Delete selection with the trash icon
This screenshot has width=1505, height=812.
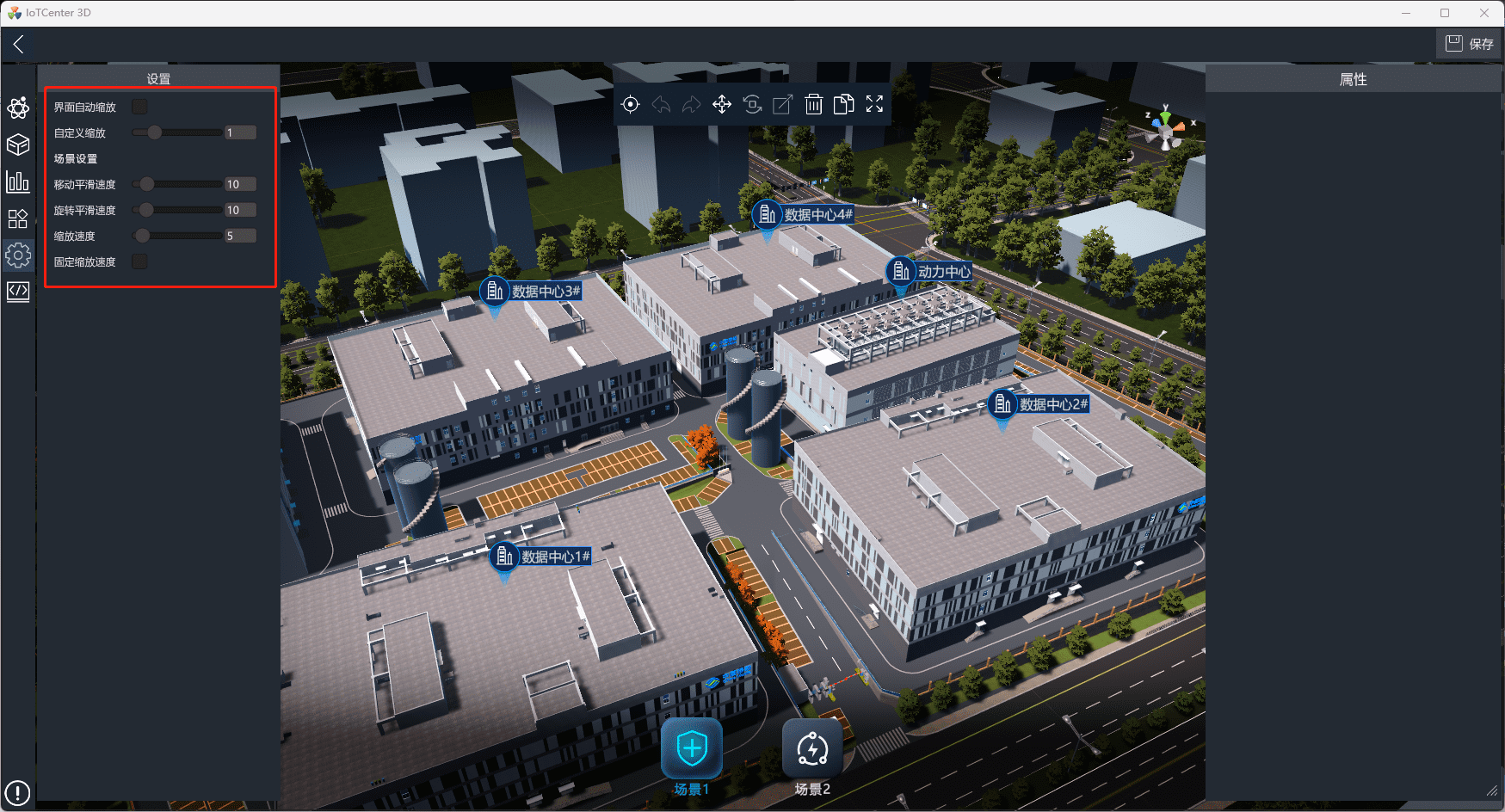(813, 104)
